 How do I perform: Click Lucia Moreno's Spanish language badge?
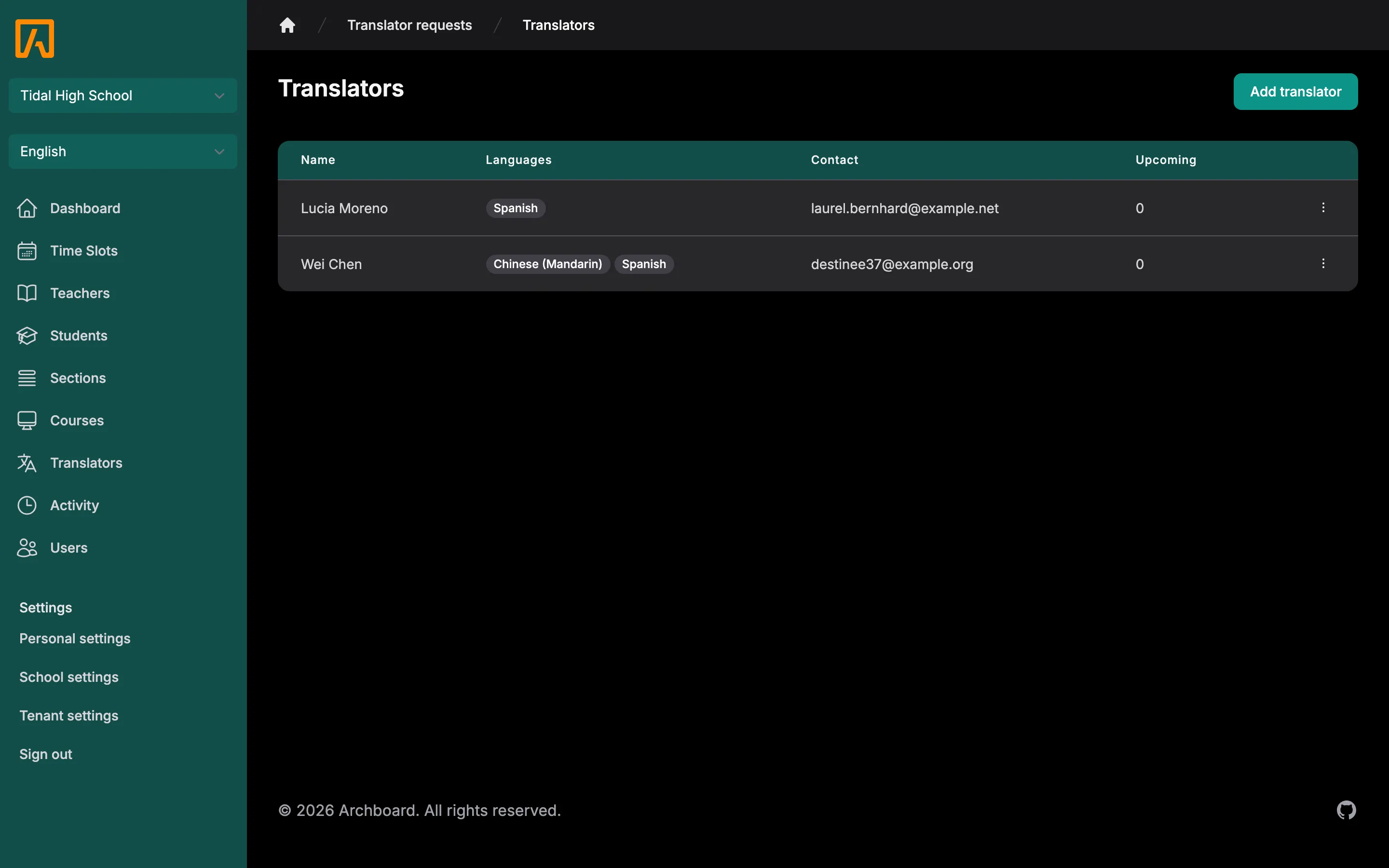coord(516,208)
